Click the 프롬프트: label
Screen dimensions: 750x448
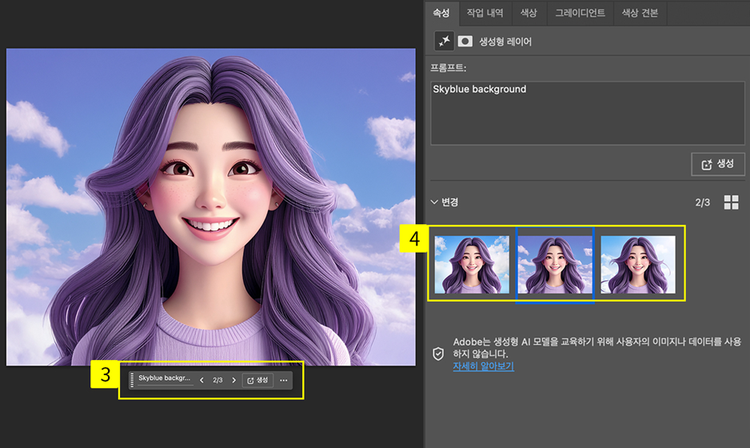[448, 67]
